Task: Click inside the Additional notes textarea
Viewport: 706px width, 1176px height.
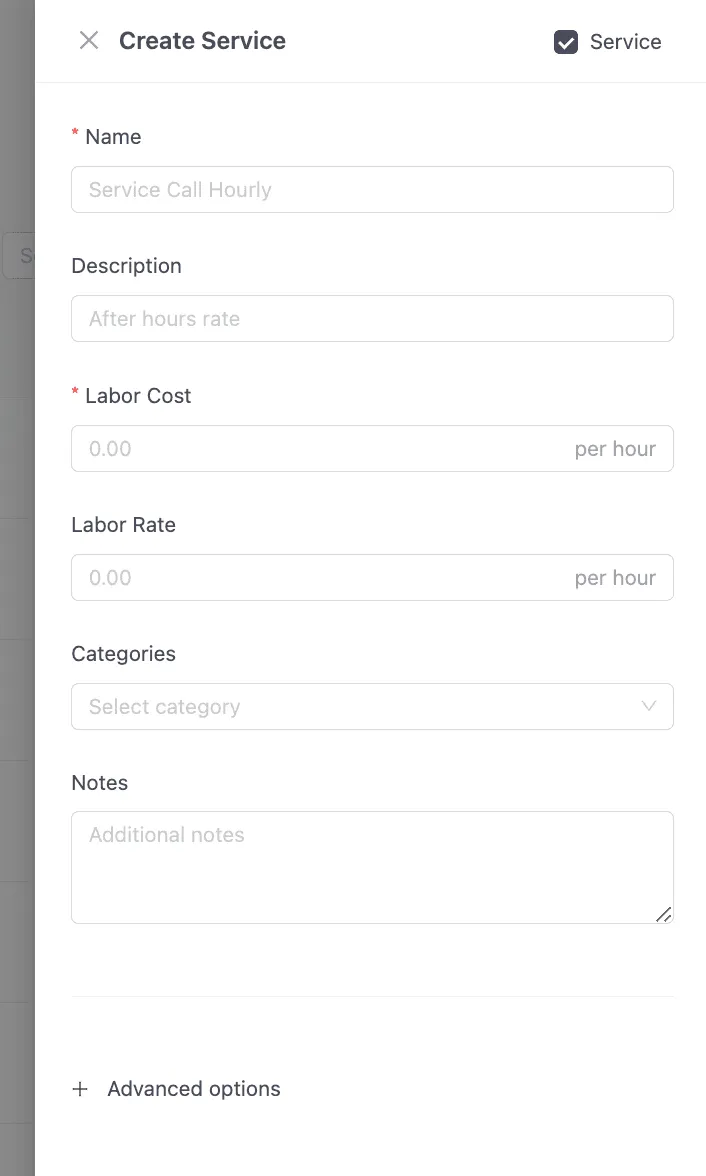Action: 370,866
